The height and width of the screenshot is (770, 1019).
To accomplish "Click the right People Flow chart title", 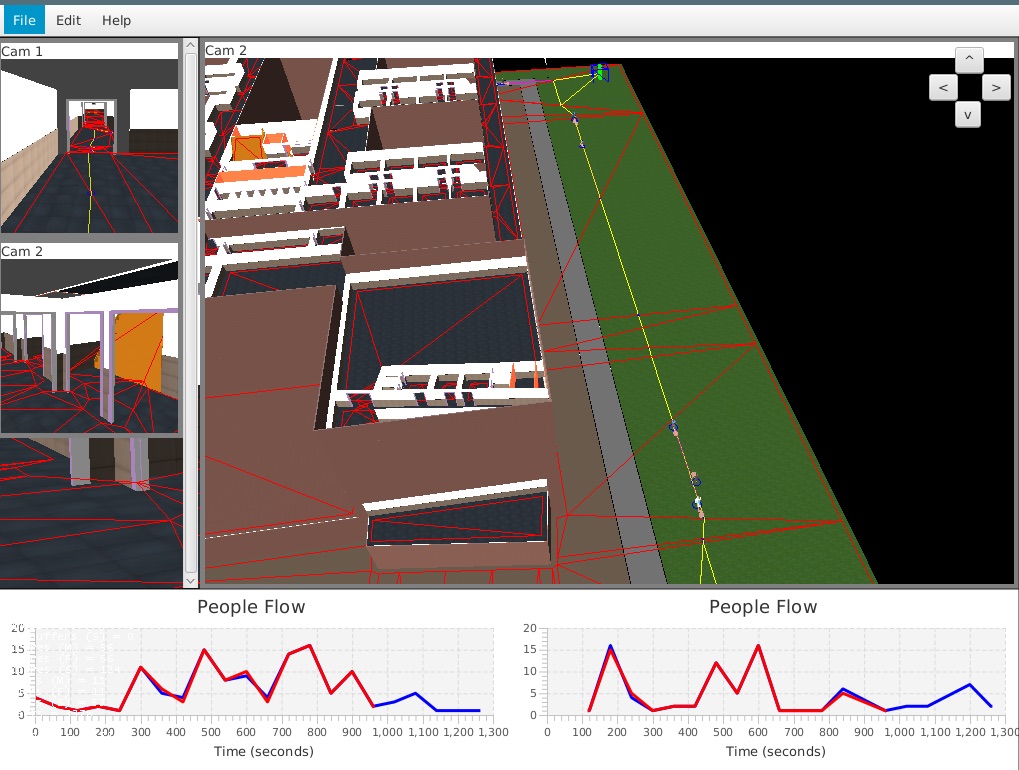I will pos(763,607).
